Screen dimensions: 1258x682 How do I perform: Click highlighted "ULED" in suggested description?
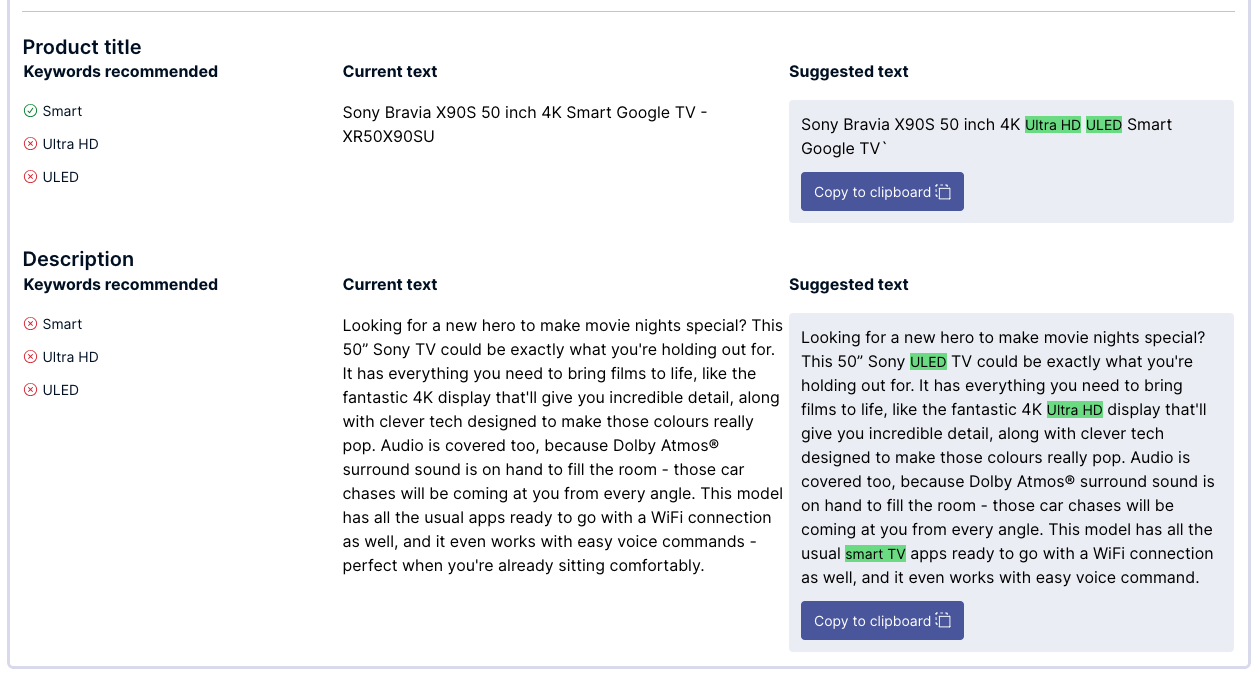(928, 362)
